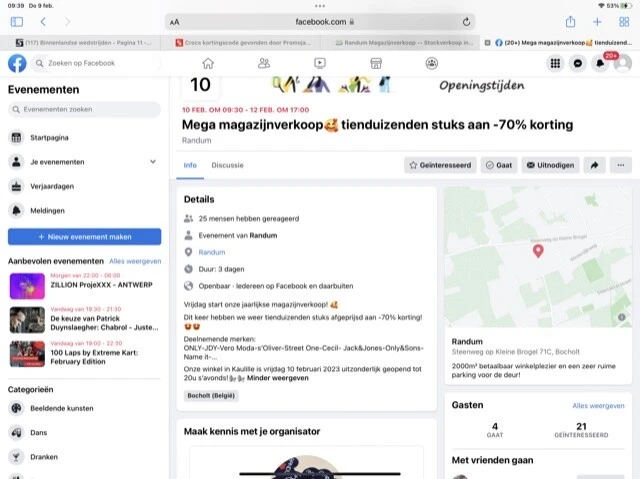Click Randum location link in Details

(212, 252)
